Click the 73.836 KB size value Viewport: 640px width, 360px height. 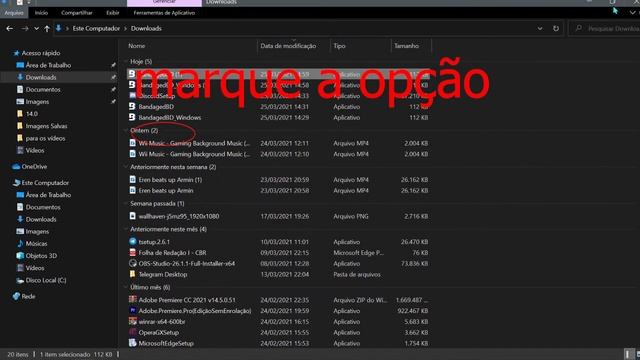[x=414, y=264]
